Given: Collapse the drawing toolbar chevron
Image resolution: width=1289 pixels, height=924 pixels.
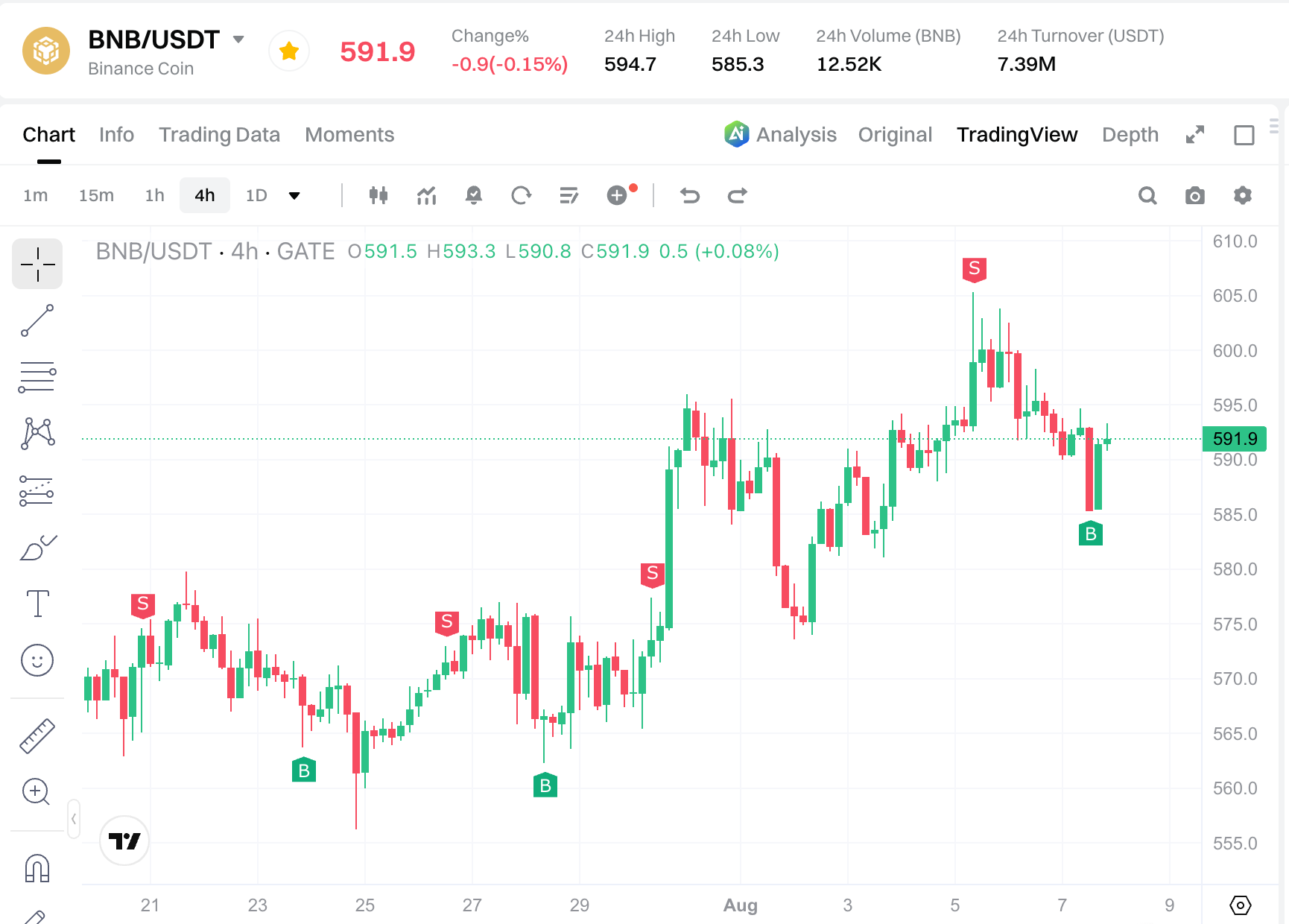Looking at the screenshot, I should click(74, 819).
